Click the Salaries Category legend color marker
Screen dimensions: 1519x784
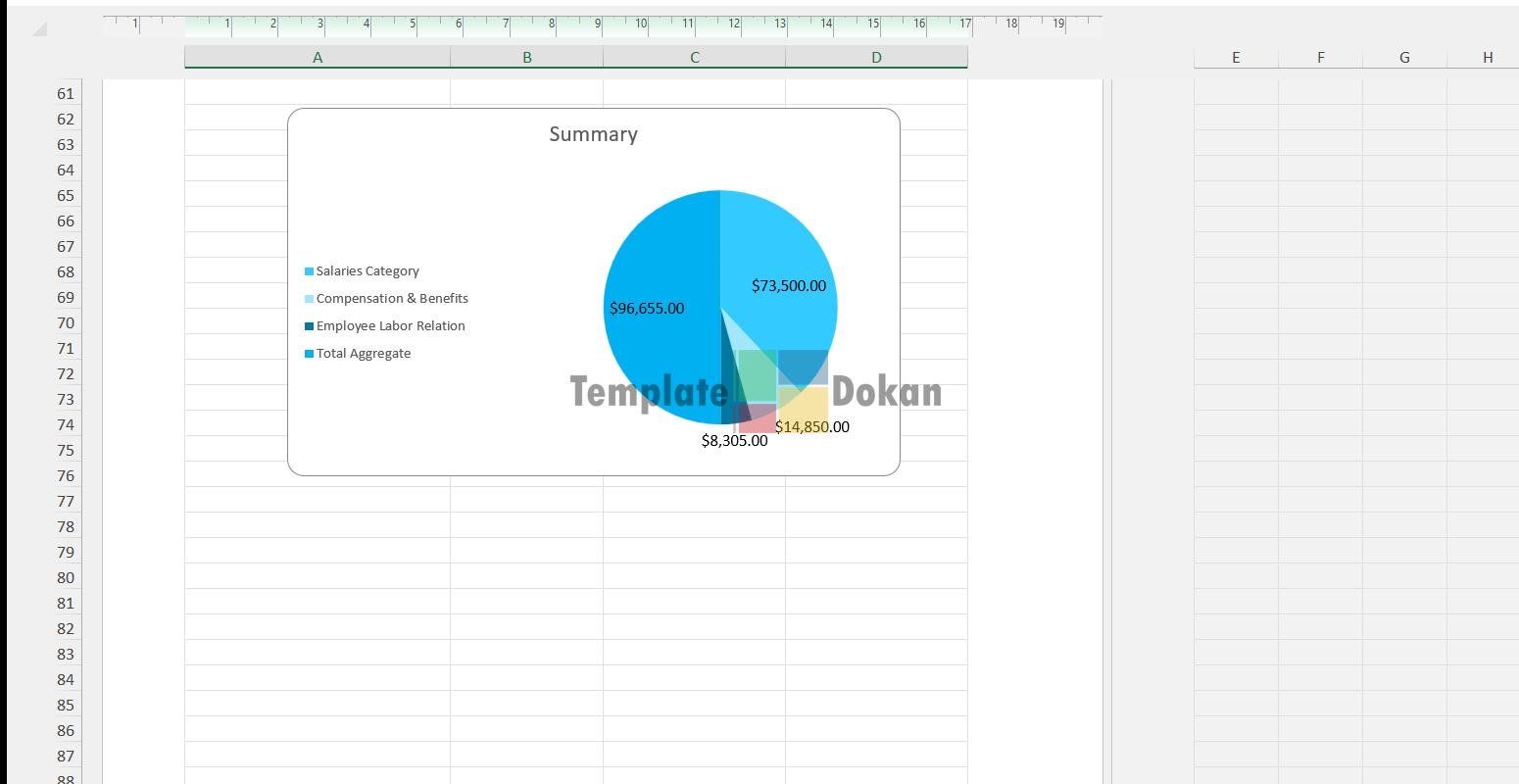[310, 271]
